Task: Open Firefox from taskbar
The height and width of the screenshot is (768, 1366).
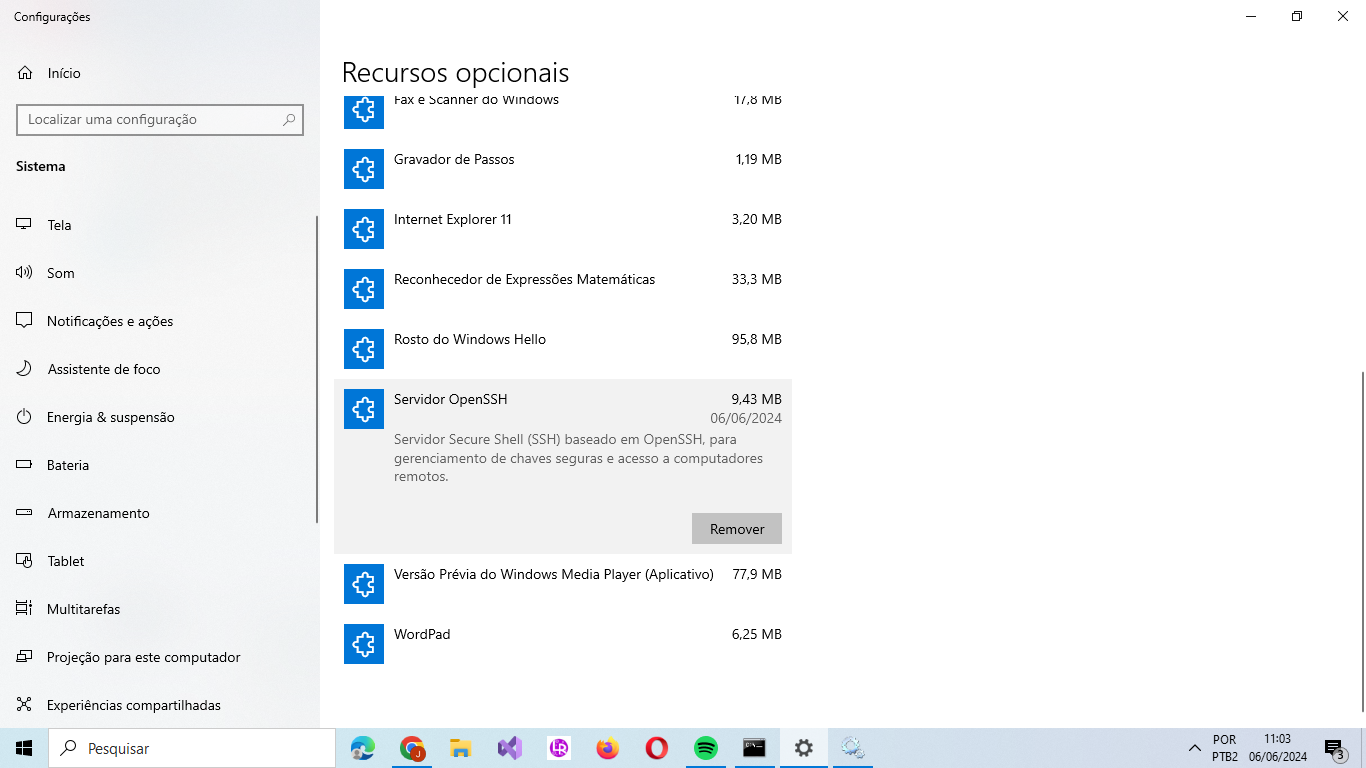Action: tap(607, 748)
